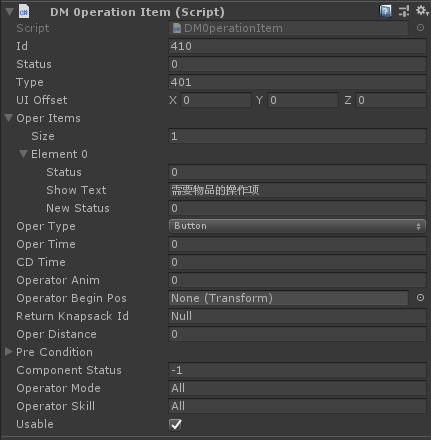Click the Oper Distance label
The height and width of the screenshot is (440, 431).
(x=56, y=334)
